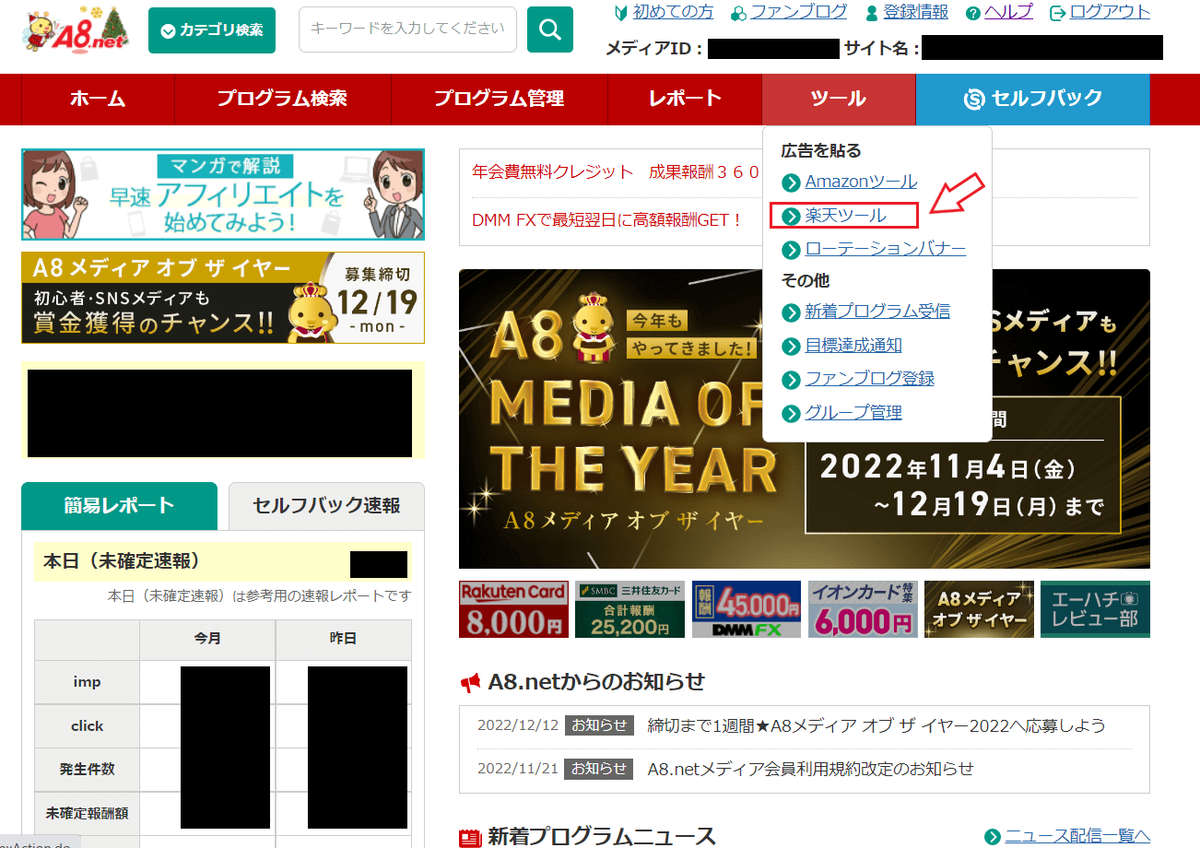Viewport: 1200px width, 848px height.
Task: Open ニュース配信一覧へ link
Action: [x=1078, y=837]
